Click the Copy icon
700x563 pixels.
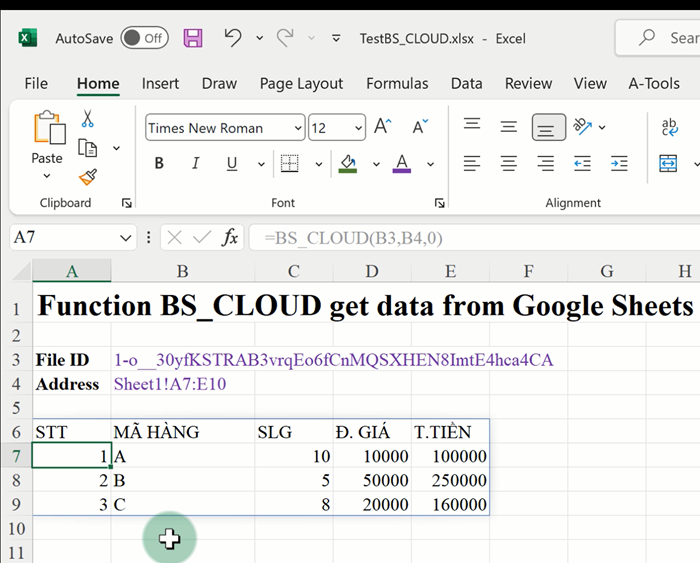[88, 148]
